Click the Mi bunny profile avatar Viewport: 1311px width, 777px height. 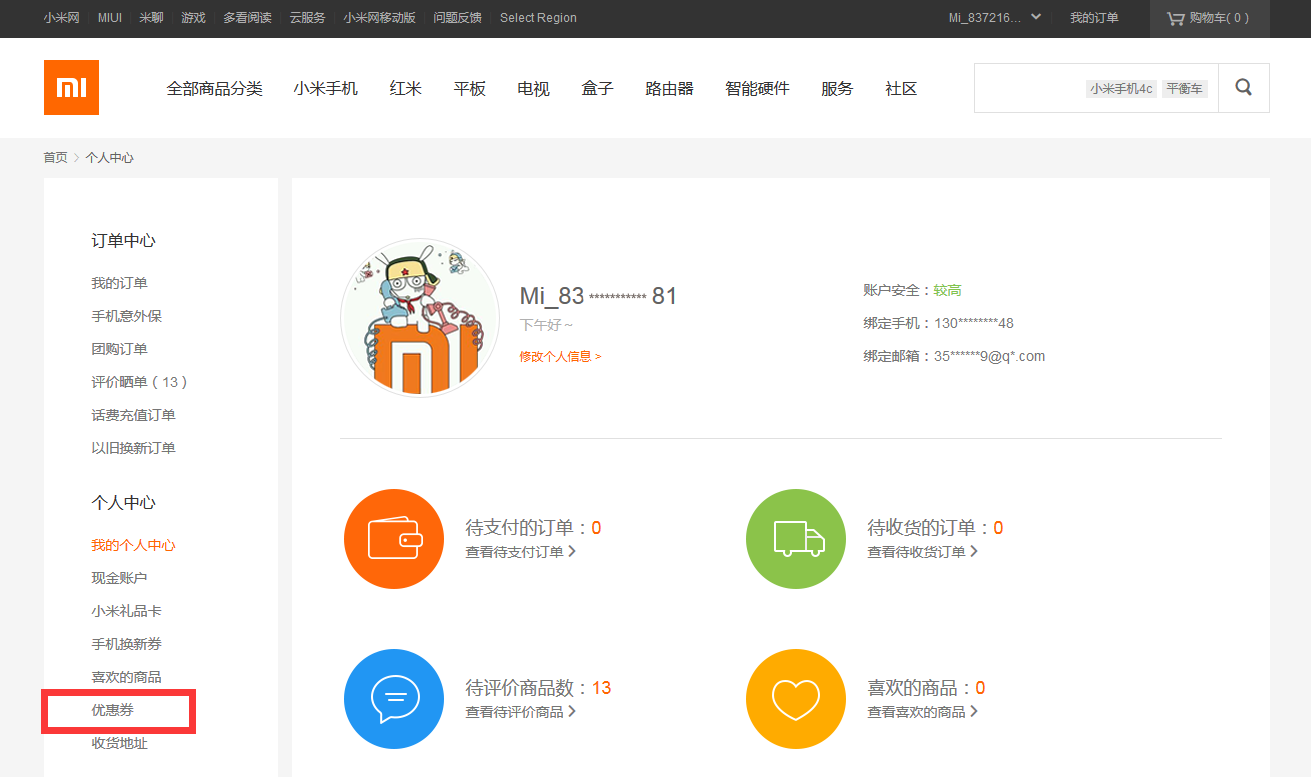tap(420, 318)
